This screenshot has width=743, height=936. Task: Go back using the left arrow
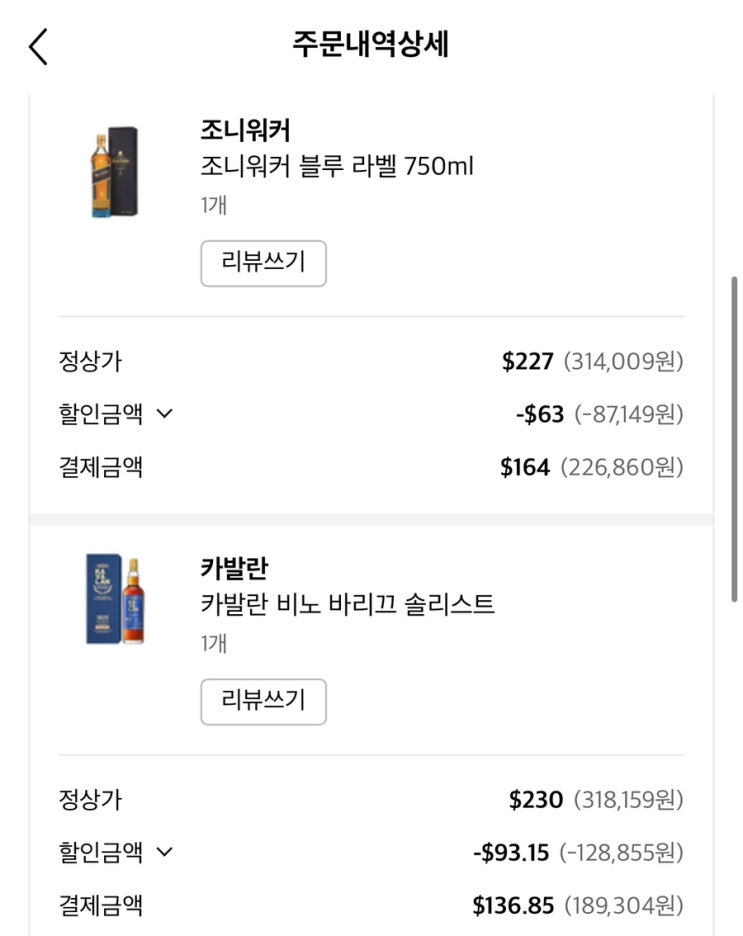38,47
